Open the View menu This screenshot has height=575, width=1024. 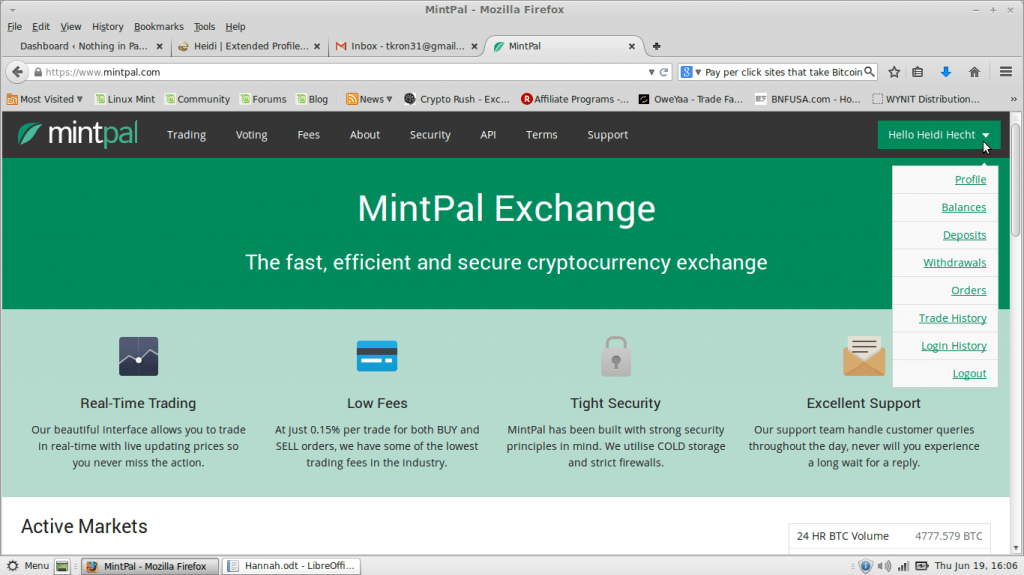tap(71, 27)
